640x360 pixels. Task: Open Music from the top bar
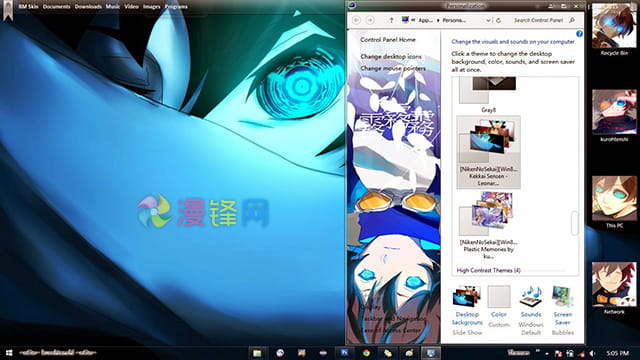point(113,7)
